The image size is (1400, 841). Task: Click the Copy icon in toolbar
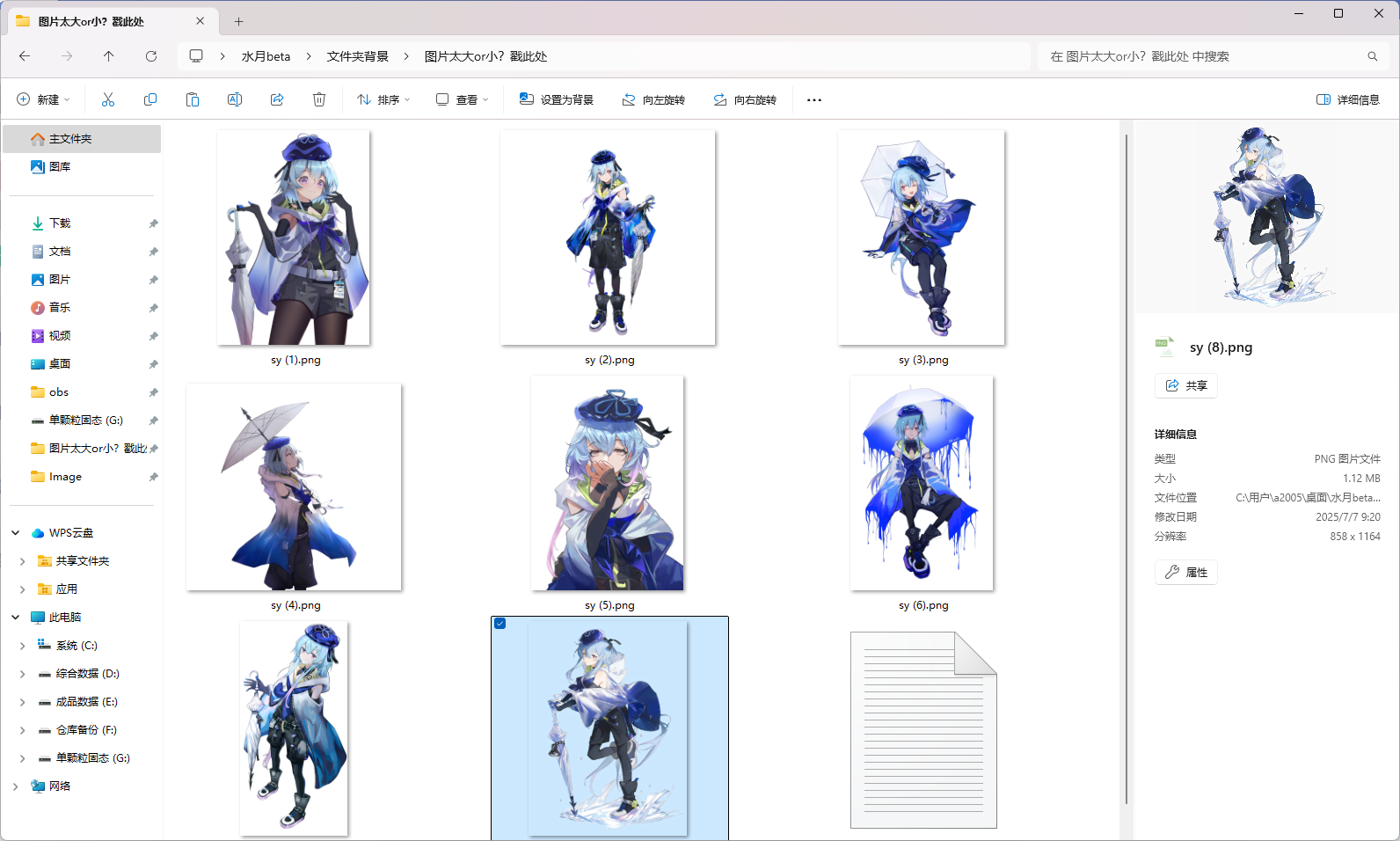[150, 99]
